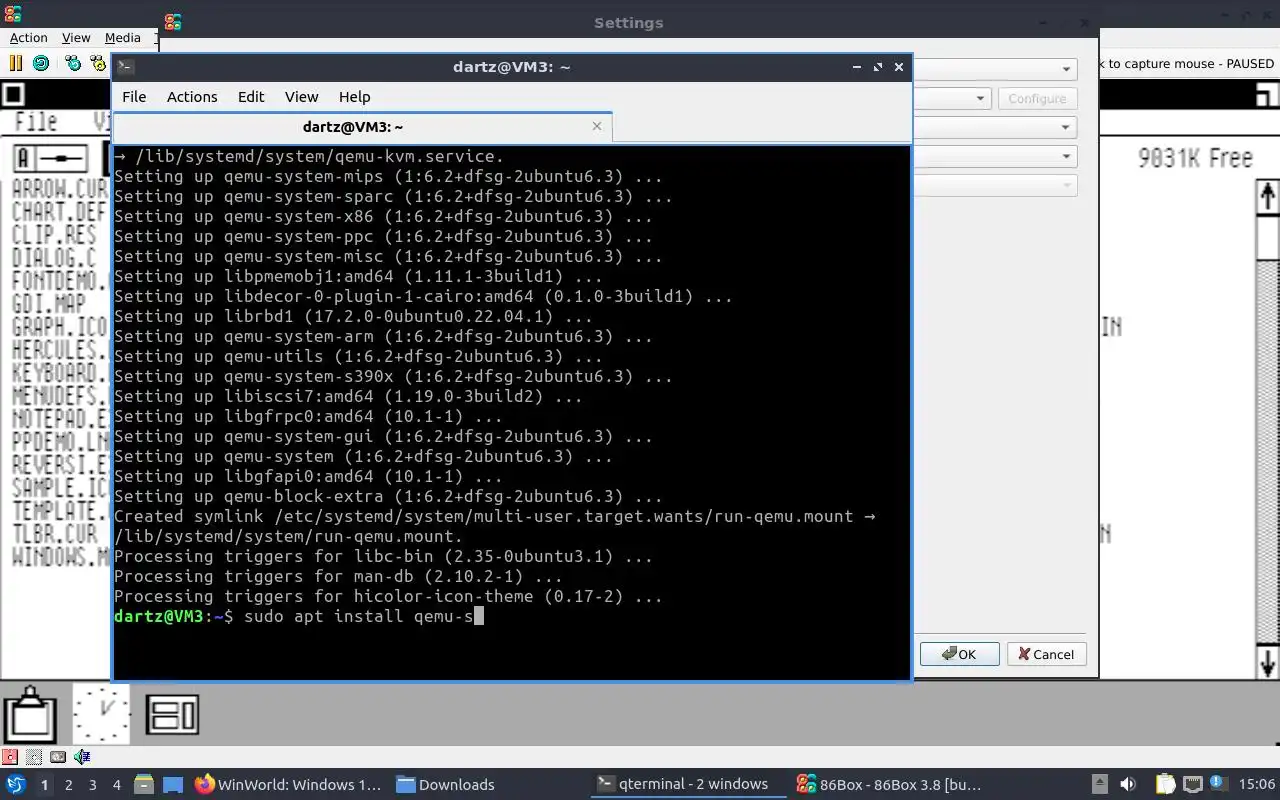Open the Help menu in qterminal
Viewport: 1280px width, 800px height.
click(x=354, y=97)
